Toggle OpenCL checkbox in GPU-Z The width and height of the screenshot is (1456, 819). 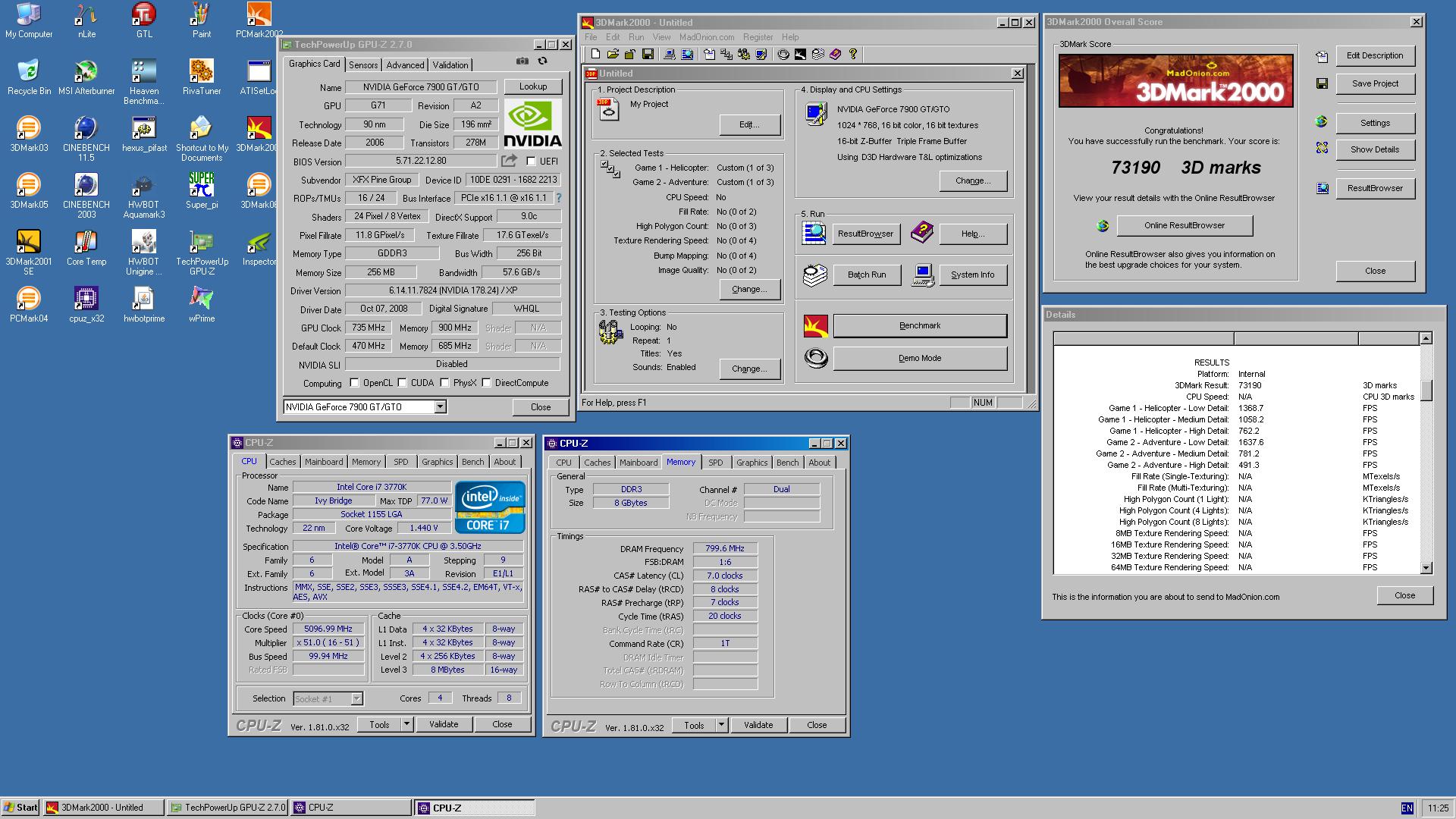[354, 383]
